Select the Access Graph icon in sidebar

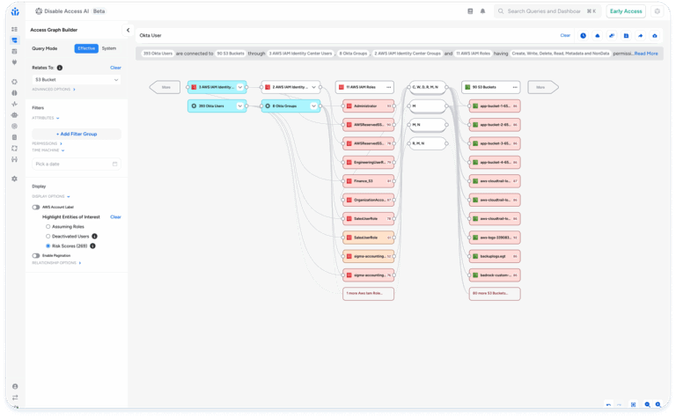[15, 40]
